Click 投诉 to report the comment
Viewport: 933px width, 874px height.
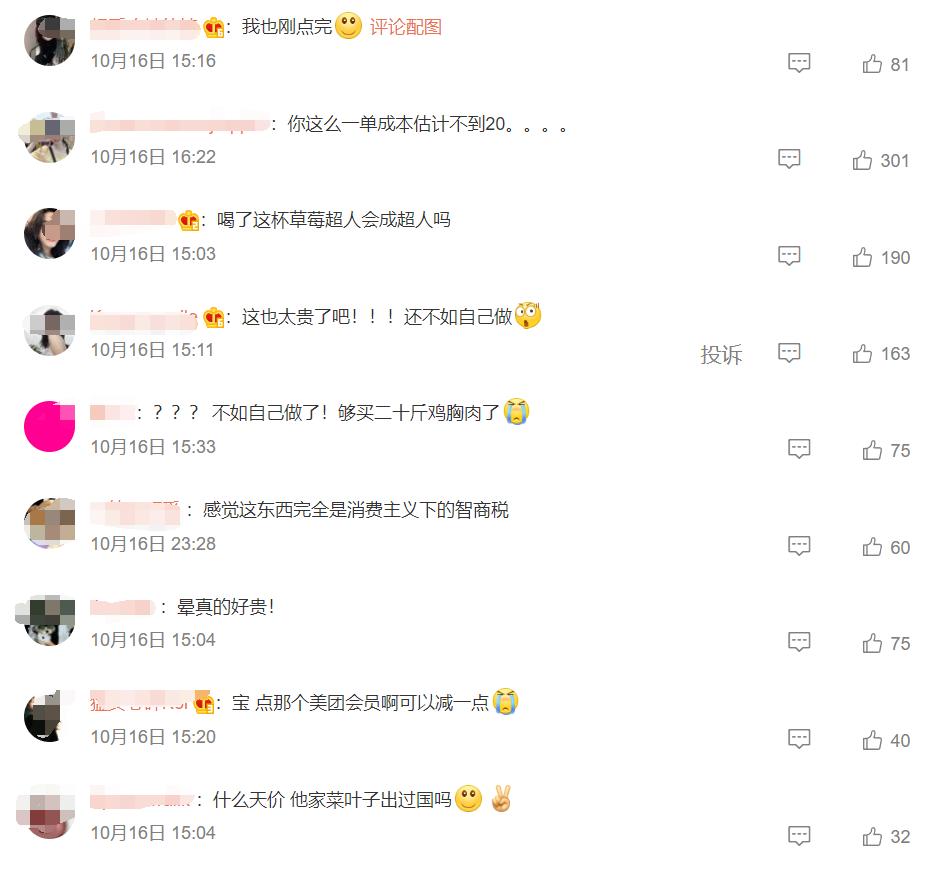click(x=721, y=355)
